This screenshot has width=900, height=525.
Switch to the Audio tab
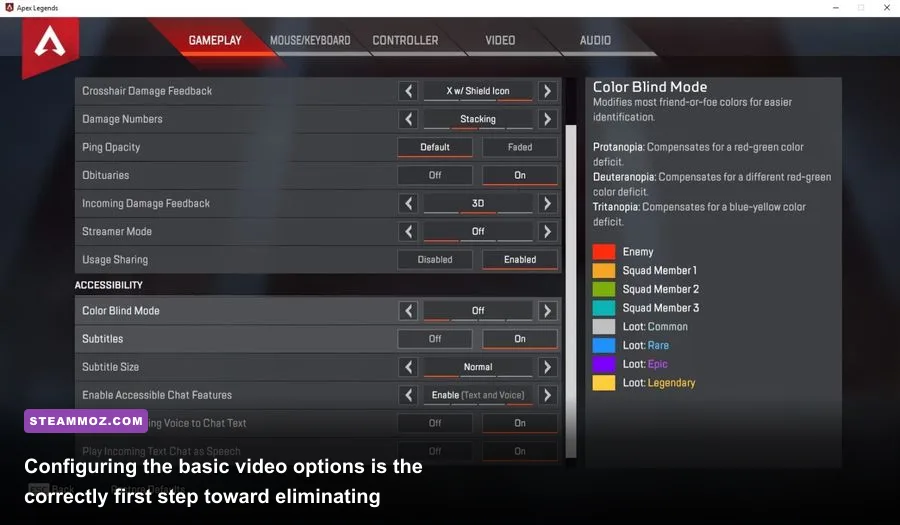tap(595, 40)
